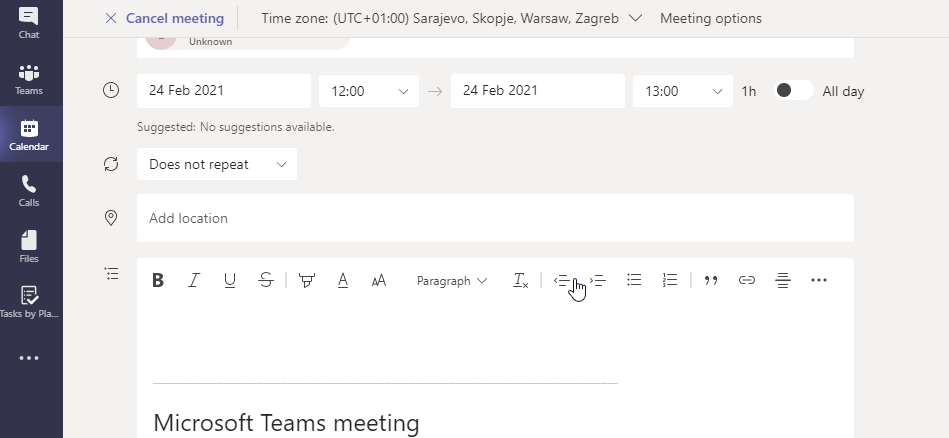Cancel the meeting
The width and height of the screenshot is (949, 438).
point(164,18)
